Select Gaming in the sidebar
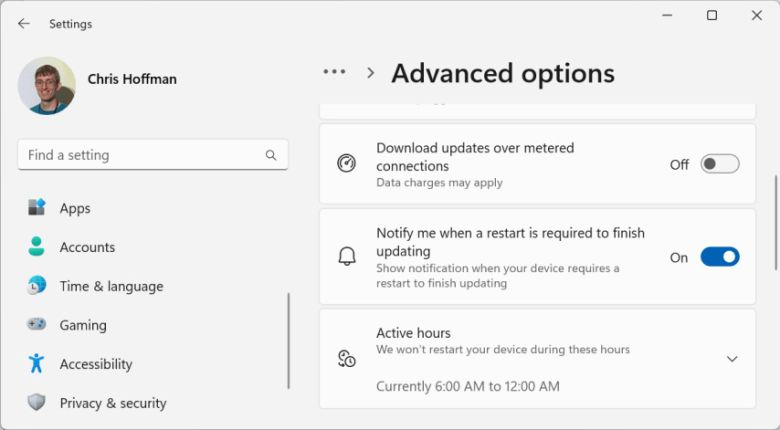Viewport: 780px width, 430px height. click(83, 325)
